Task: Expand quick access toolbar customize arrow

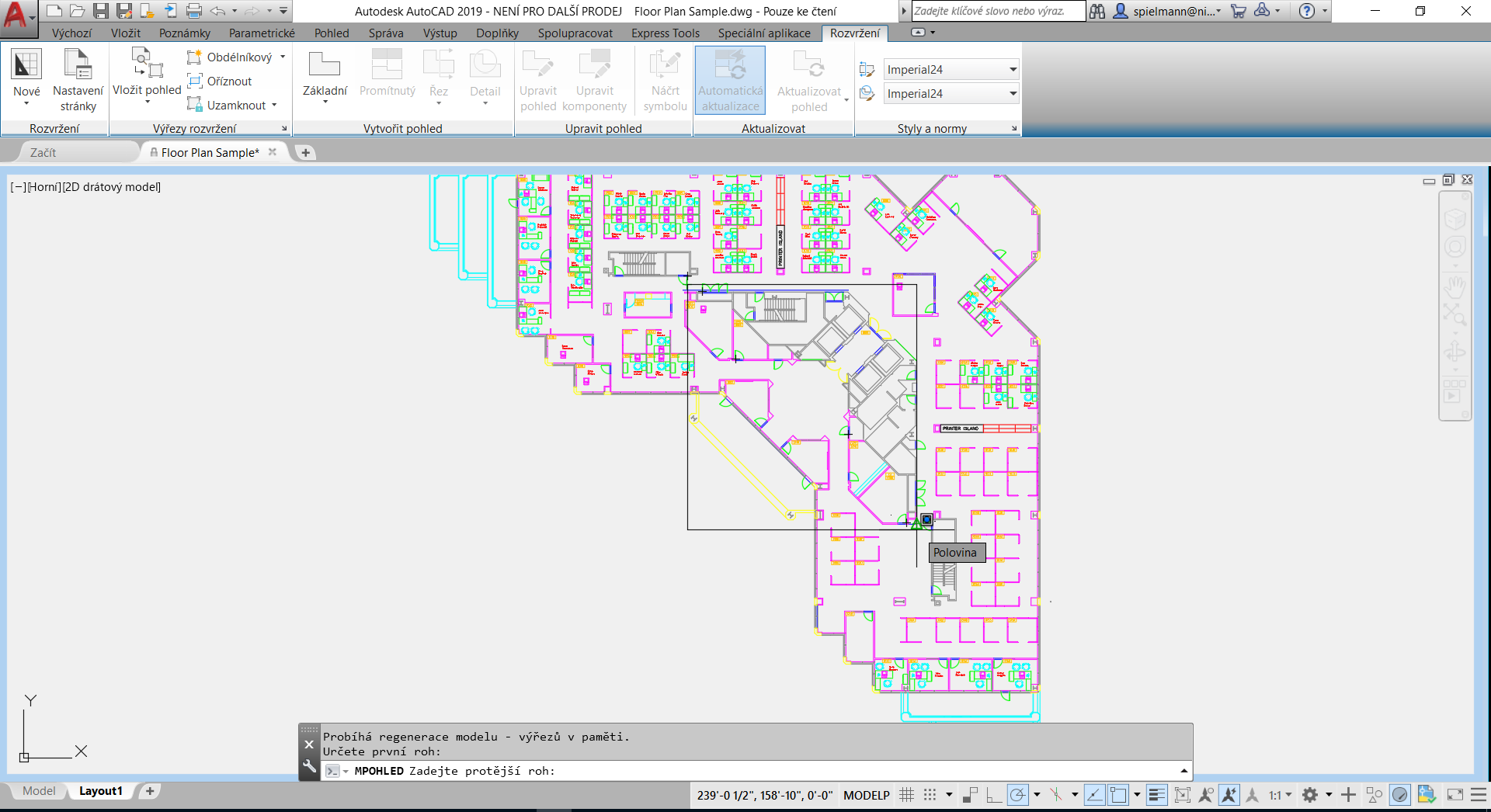Action: [283, 11]
